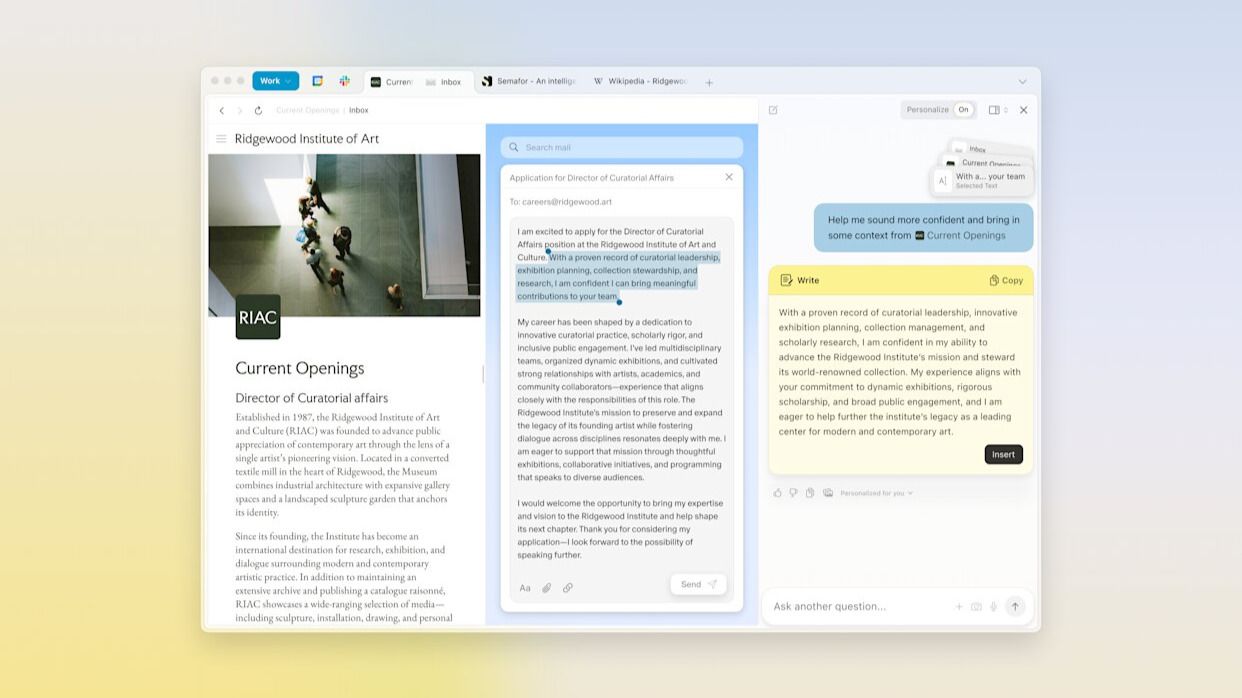
Task: Switch to the Semafor tab
Action: point(528,82)
